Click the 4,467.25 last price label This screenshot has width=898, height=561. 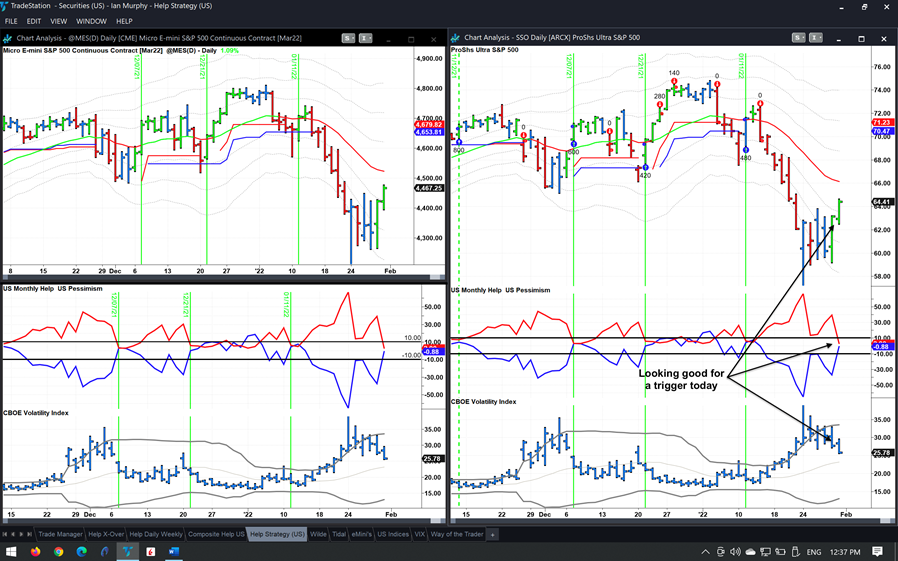[x=429, y=188]
